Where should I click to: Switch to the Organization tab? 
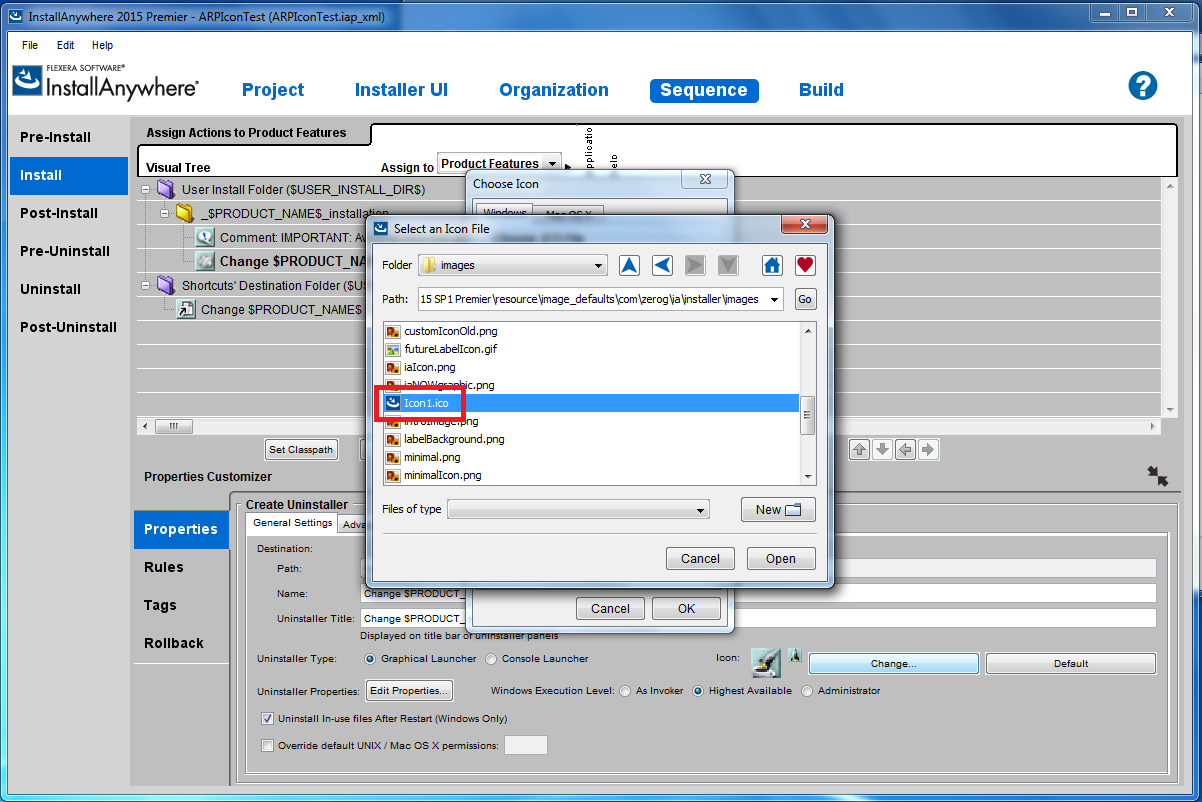point(554,90)
